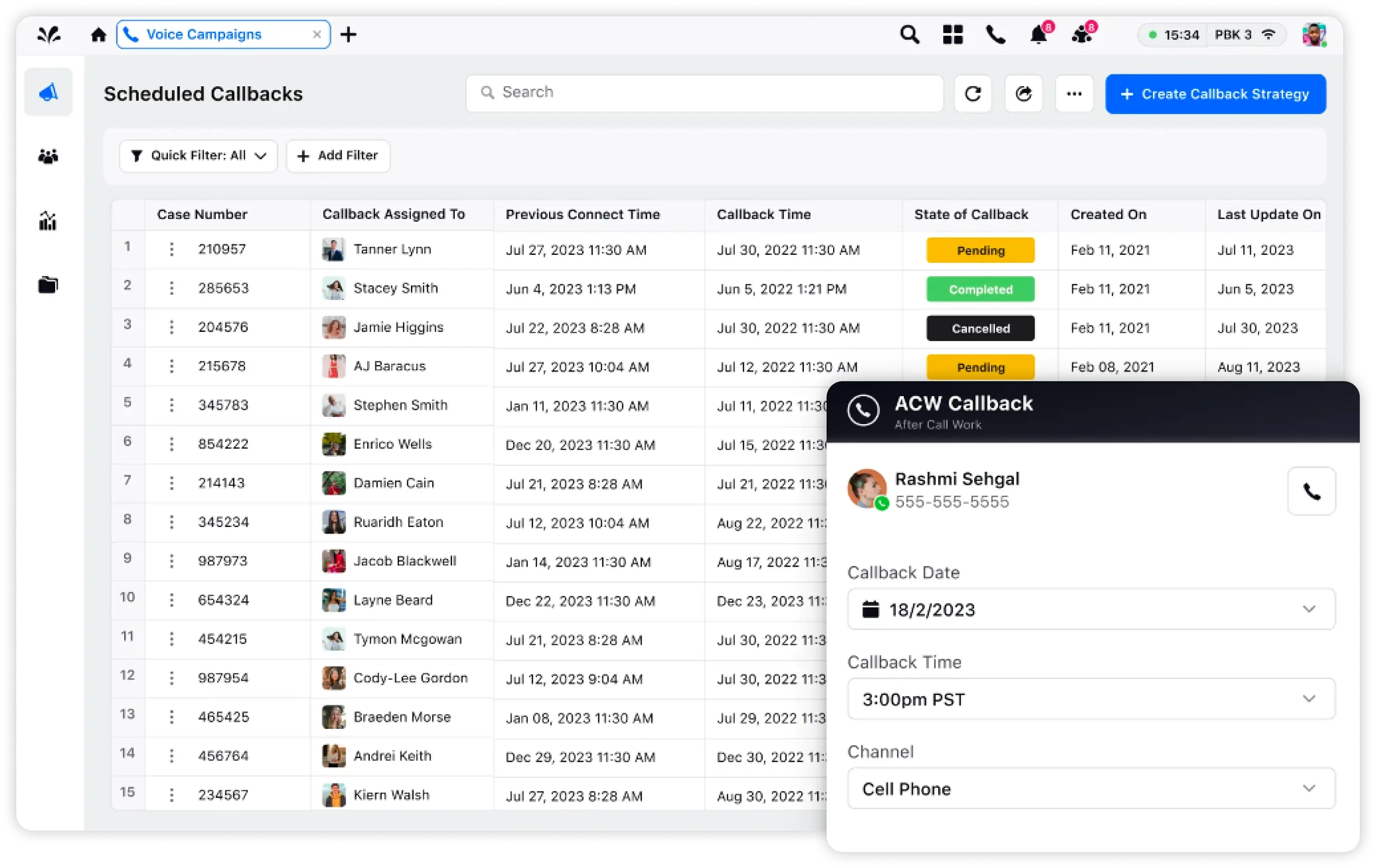
Task: Click the Cancelled status badge
Action: click(980, 328)
